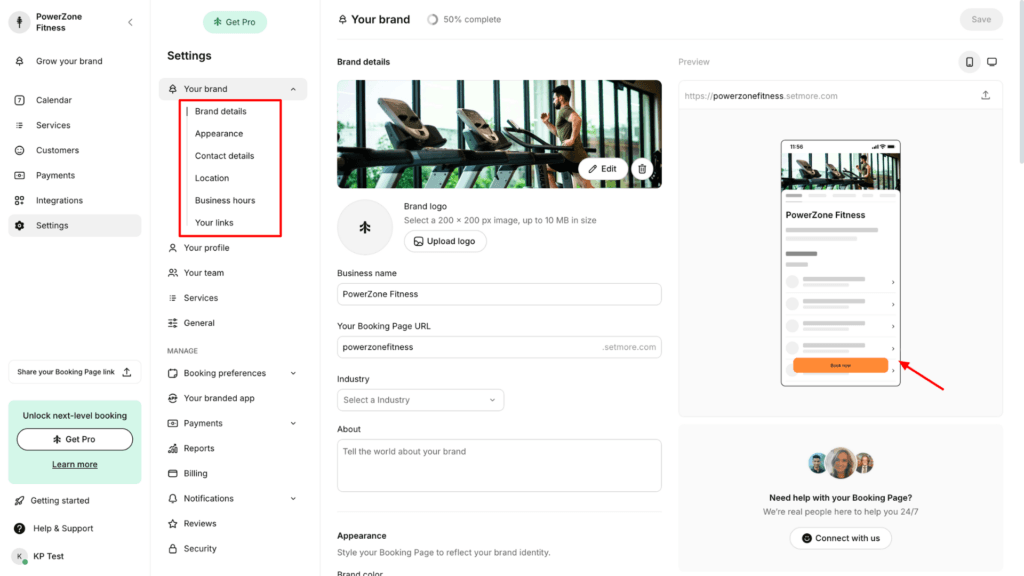
Task: Click the upload icon beside the preview URL
Action: 985,95
